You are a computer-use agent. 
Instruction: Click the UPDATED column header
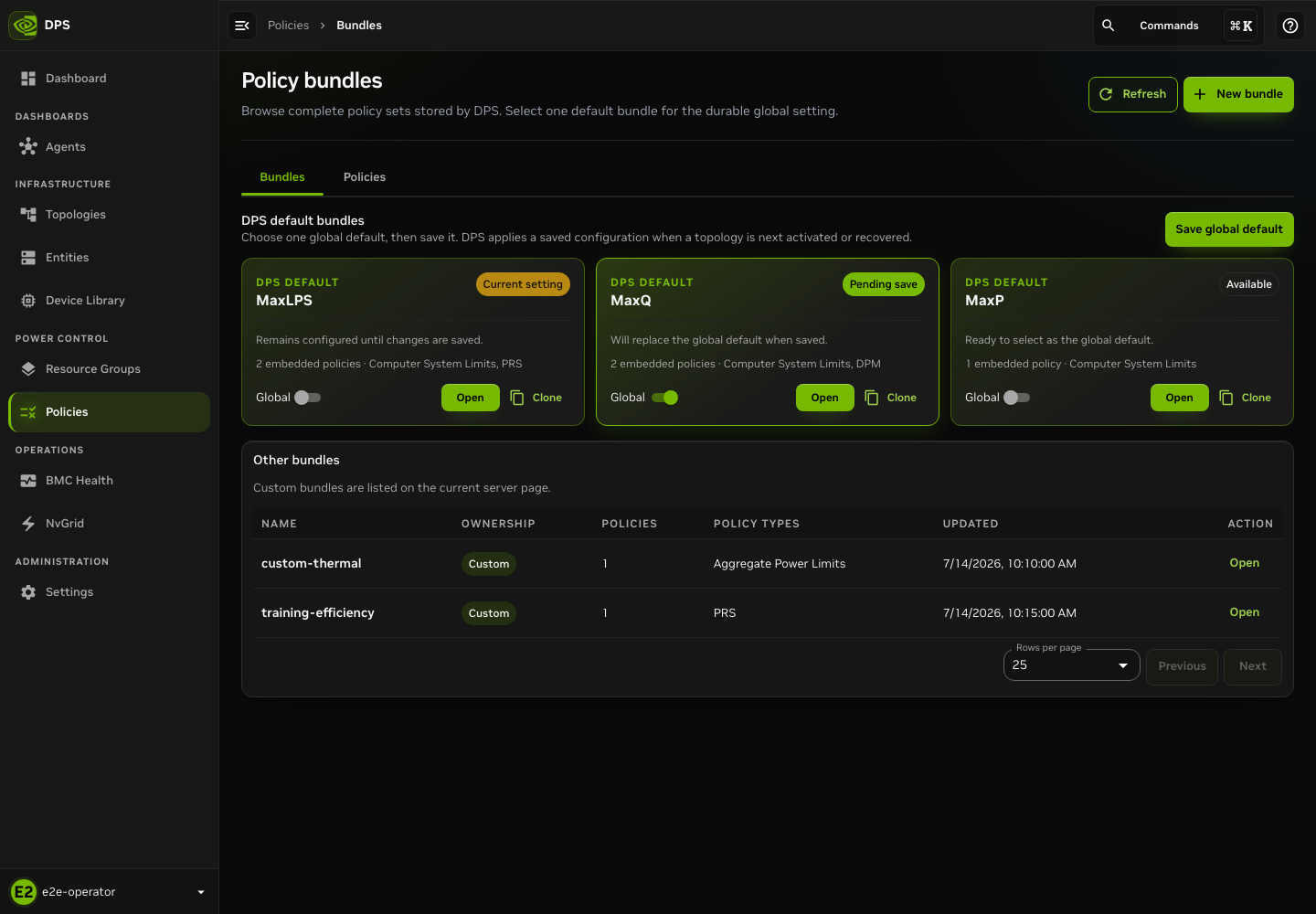pyautogui.click(x=971, y=524)
